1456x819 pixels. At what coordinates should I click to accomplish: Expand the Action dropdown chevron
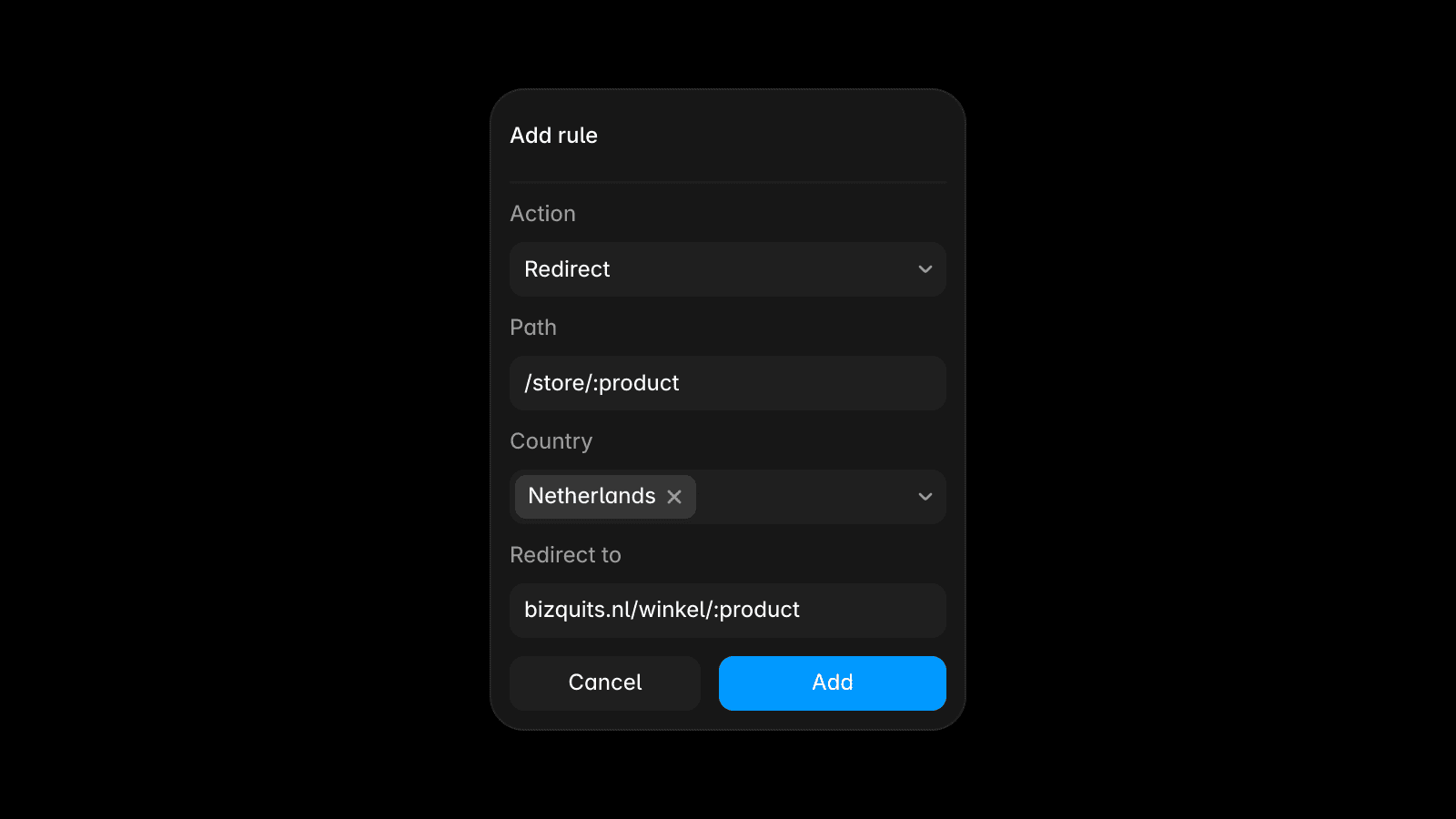925,269
